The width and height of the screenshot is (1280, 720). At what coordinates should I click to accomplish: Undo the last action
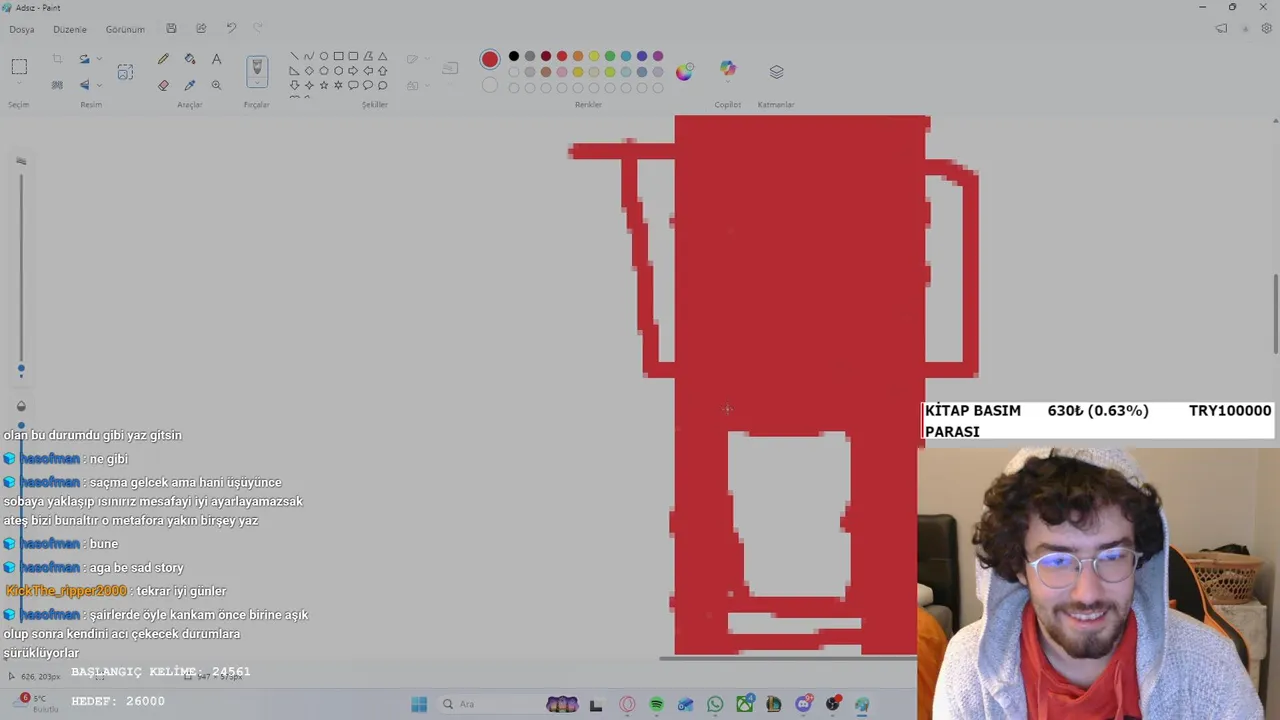[x=231, y=28]
